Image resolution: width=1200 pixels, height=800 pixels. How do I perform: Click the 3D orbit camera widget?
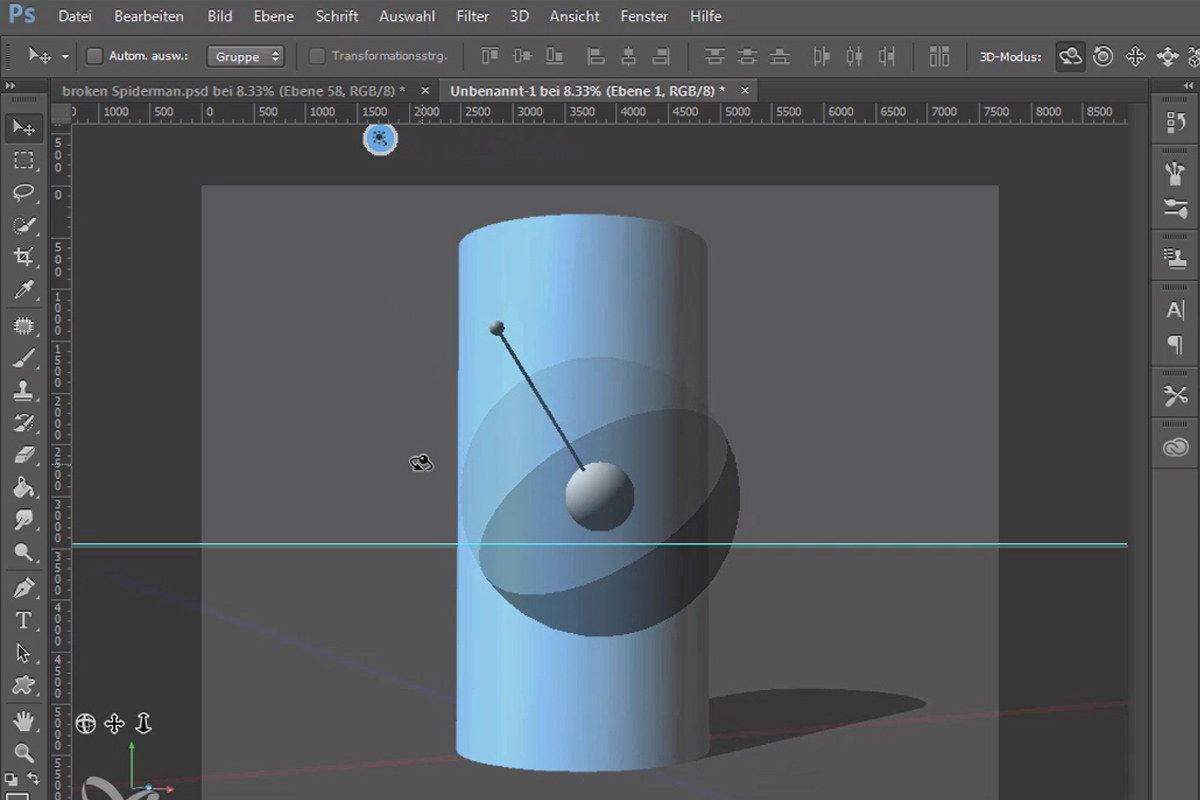(86, 723)
